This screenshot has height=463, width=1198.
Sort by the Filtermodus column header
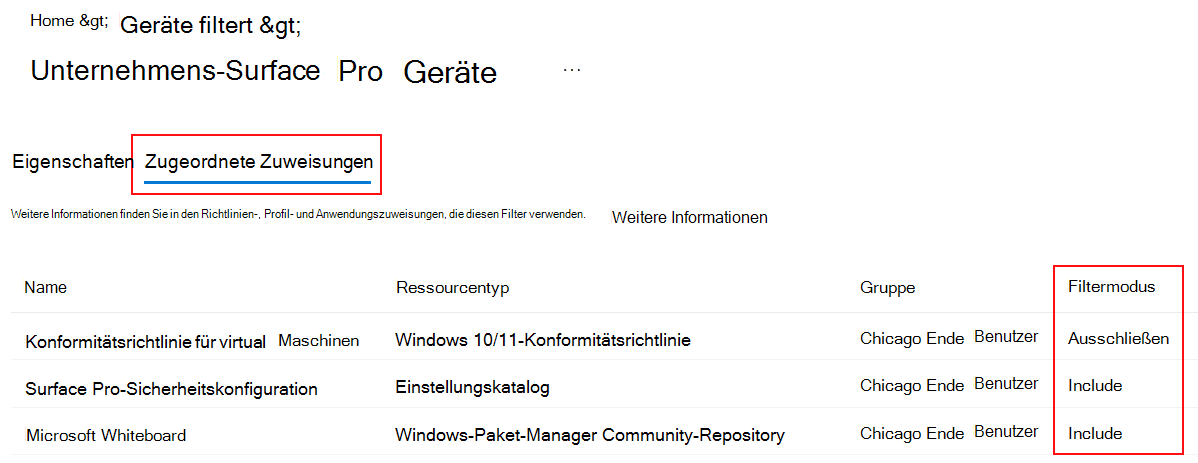pos(1111,287)
